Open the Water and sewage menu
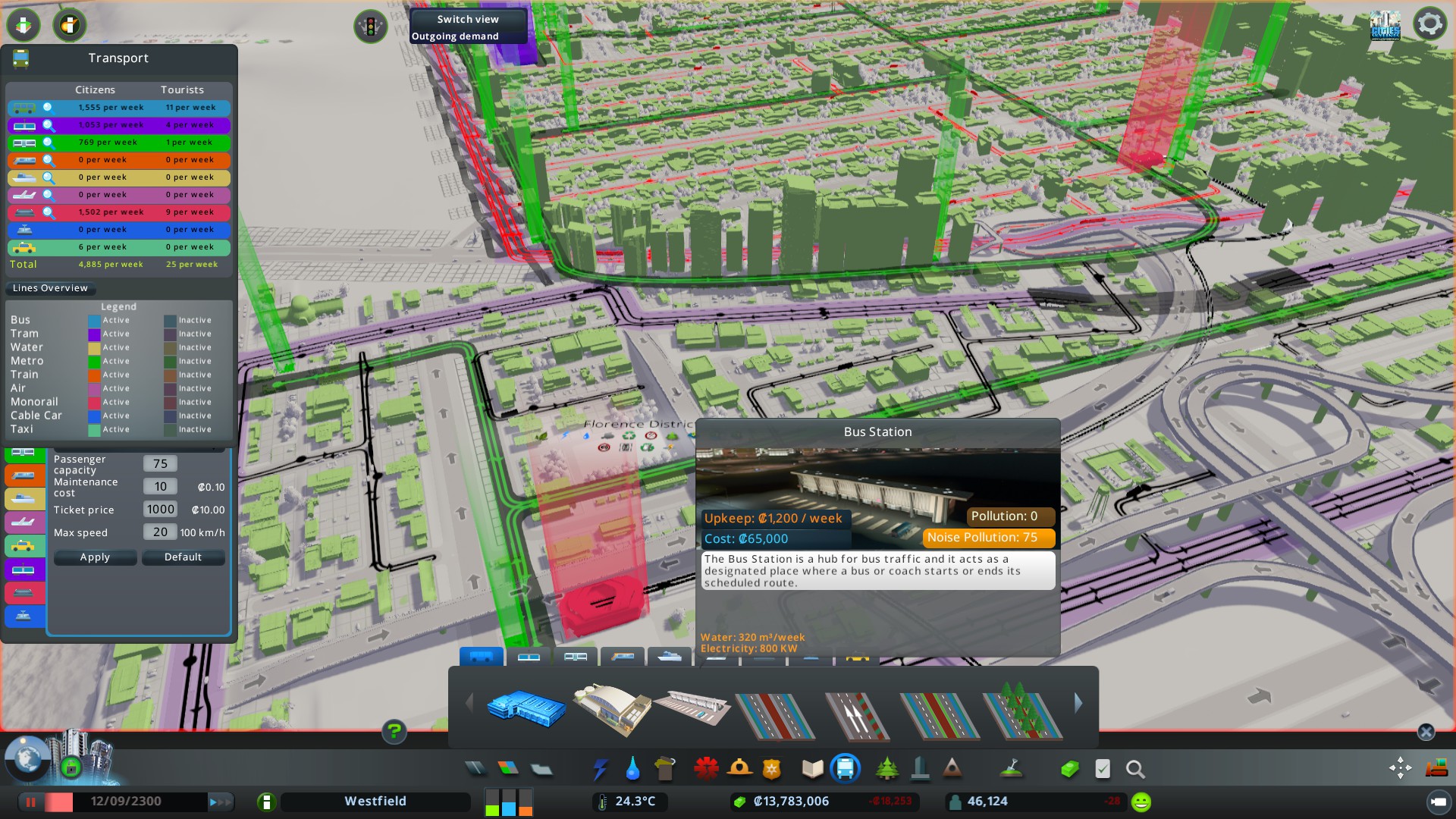The width and height of the screenshot is (1456, 819). click(632, 769)
